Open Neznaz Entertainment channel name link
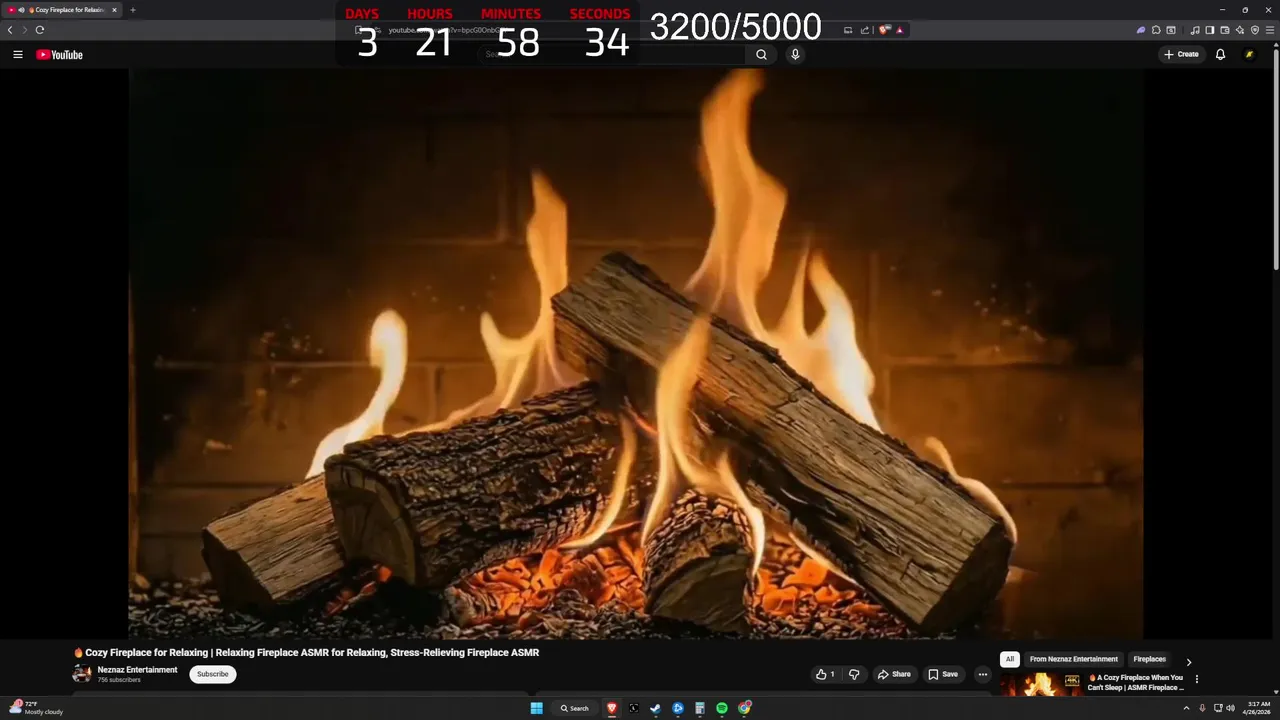This screenshot has width=1280, height=720. (x=137, y=670)
